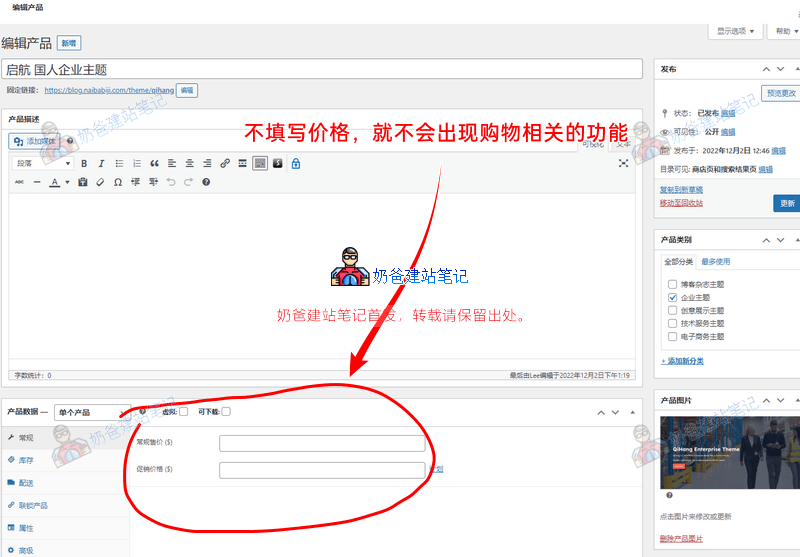
Task: Move the product image panel up
Action: [x=766, y=400]
